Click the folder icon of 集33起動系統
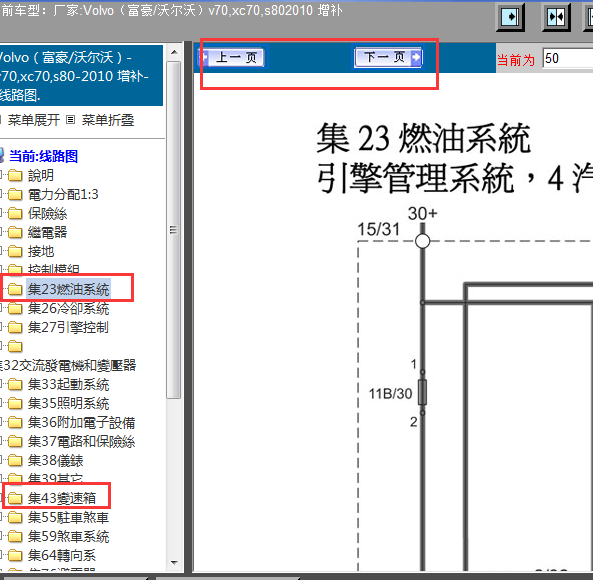The height and width of the screenshot is (580, 593). [x=15, y=385]
